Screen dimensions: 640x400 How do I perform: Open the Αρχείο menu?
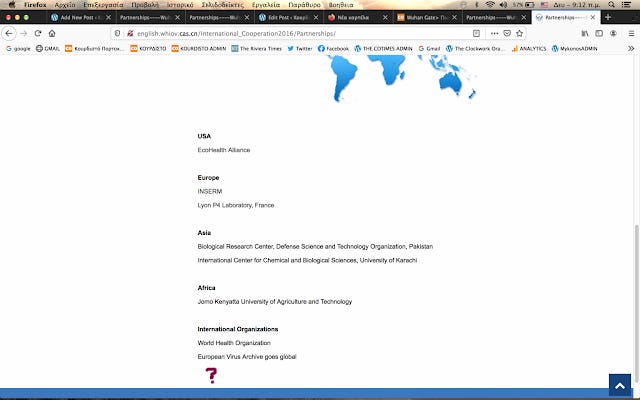(x=64, y=5)
